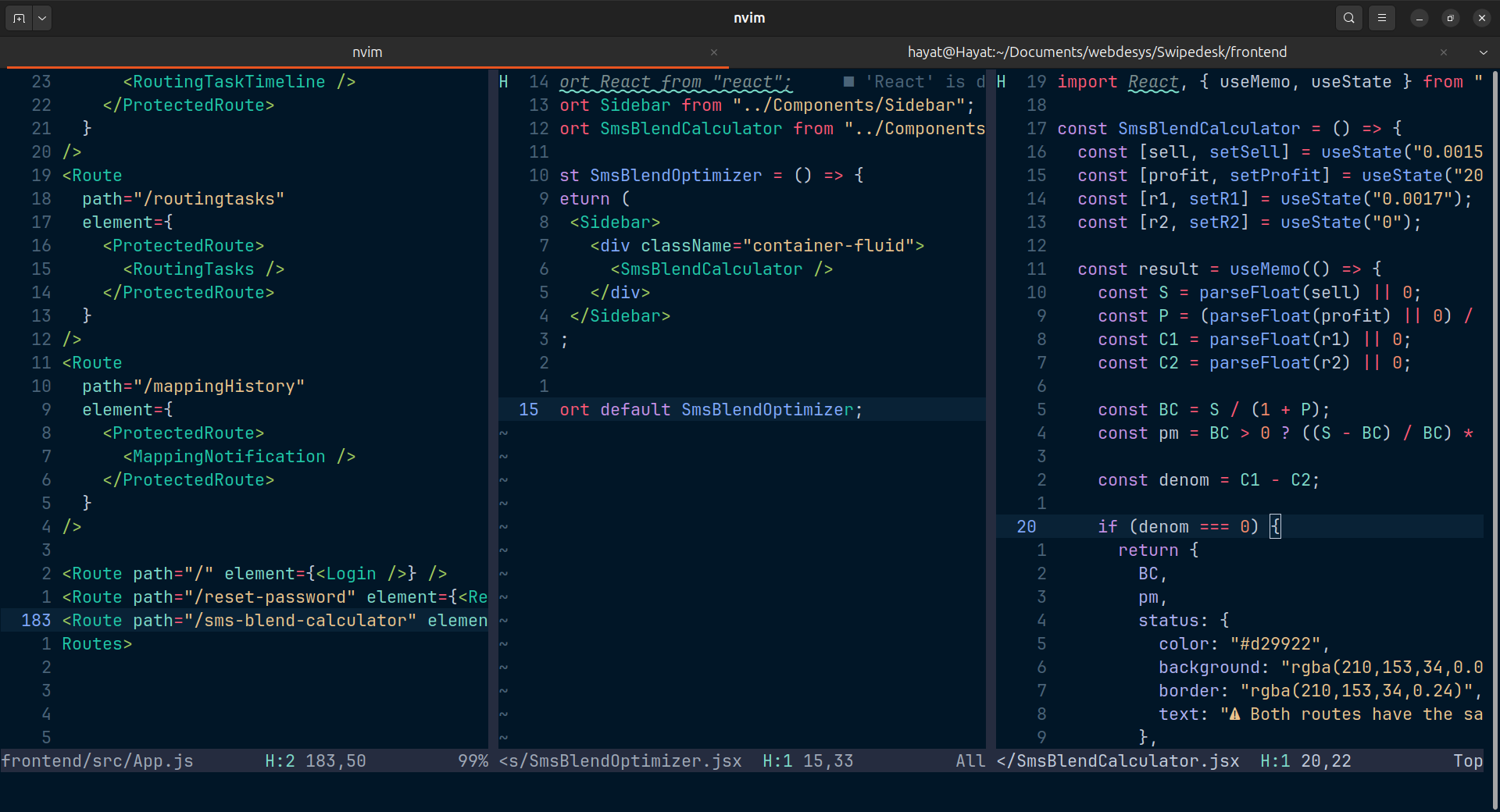Click the export default SmsBlendOptimizer line
Viewport: 1500px width, 812px height.
coord(710,410)
